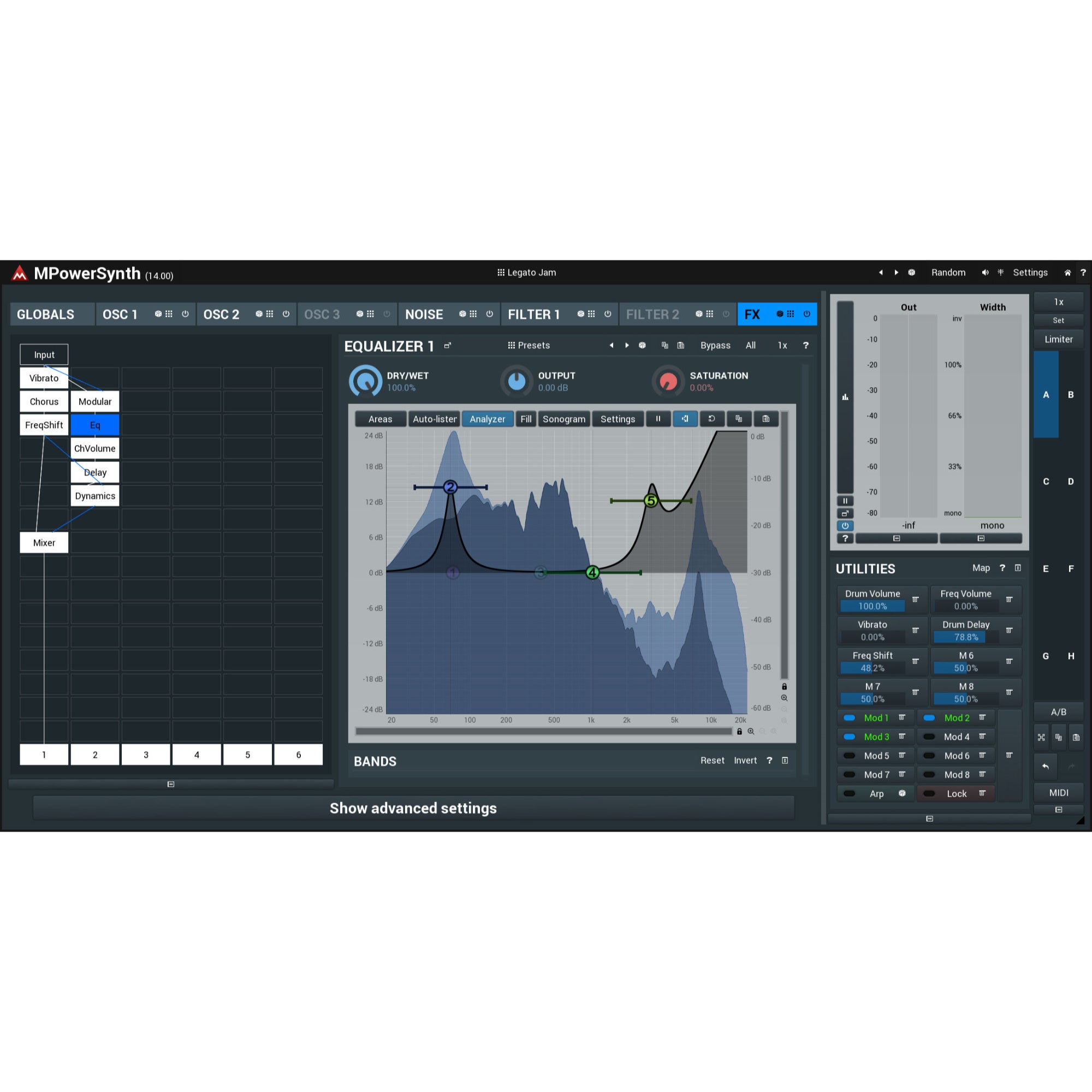This screenshot has width=1092, height=1092.
Task: Switch to the FILTER 1 tab
Action: (533, 314)
